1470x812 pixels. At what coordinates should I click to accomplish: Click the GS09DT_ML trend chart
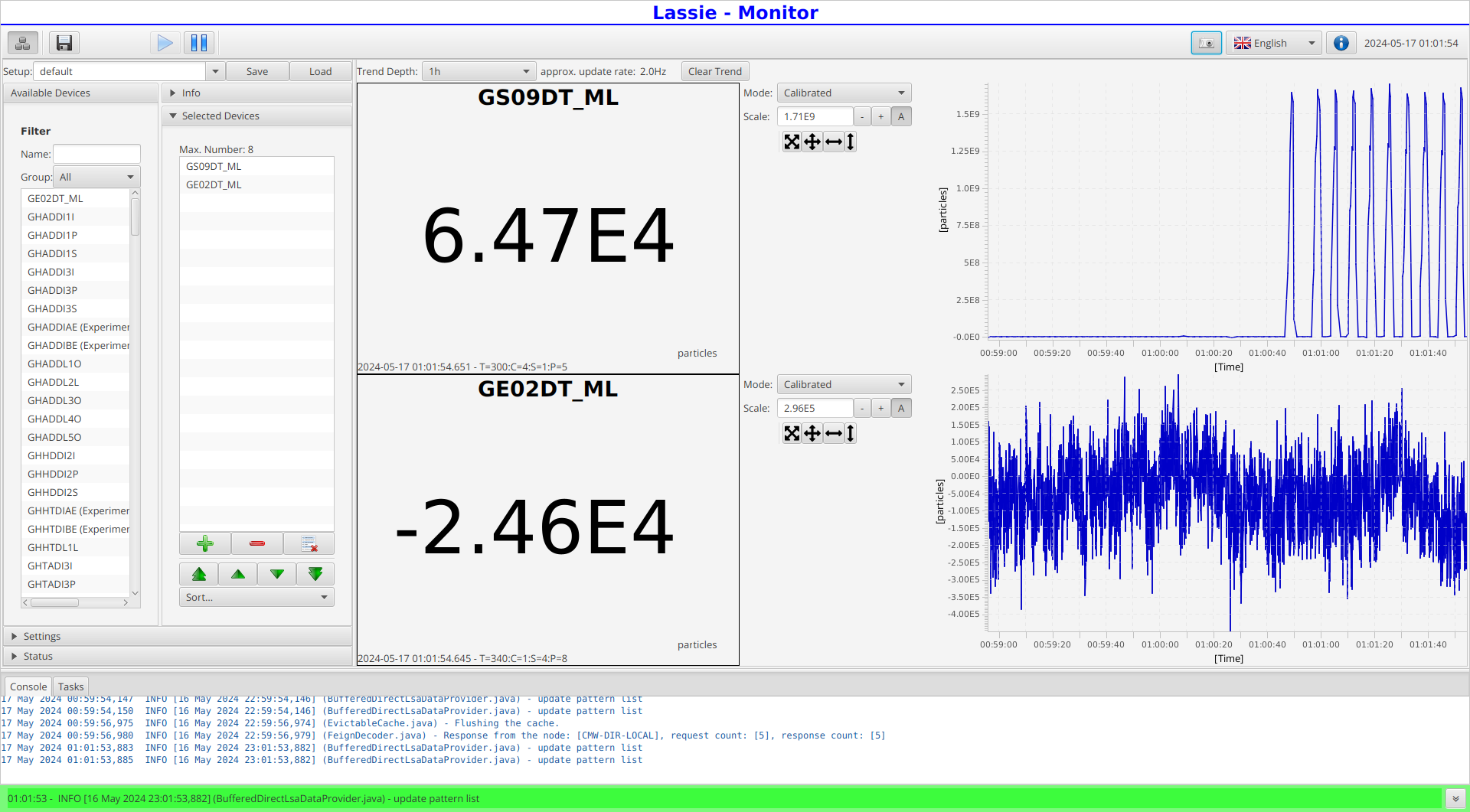click(x=1227, y=210)
